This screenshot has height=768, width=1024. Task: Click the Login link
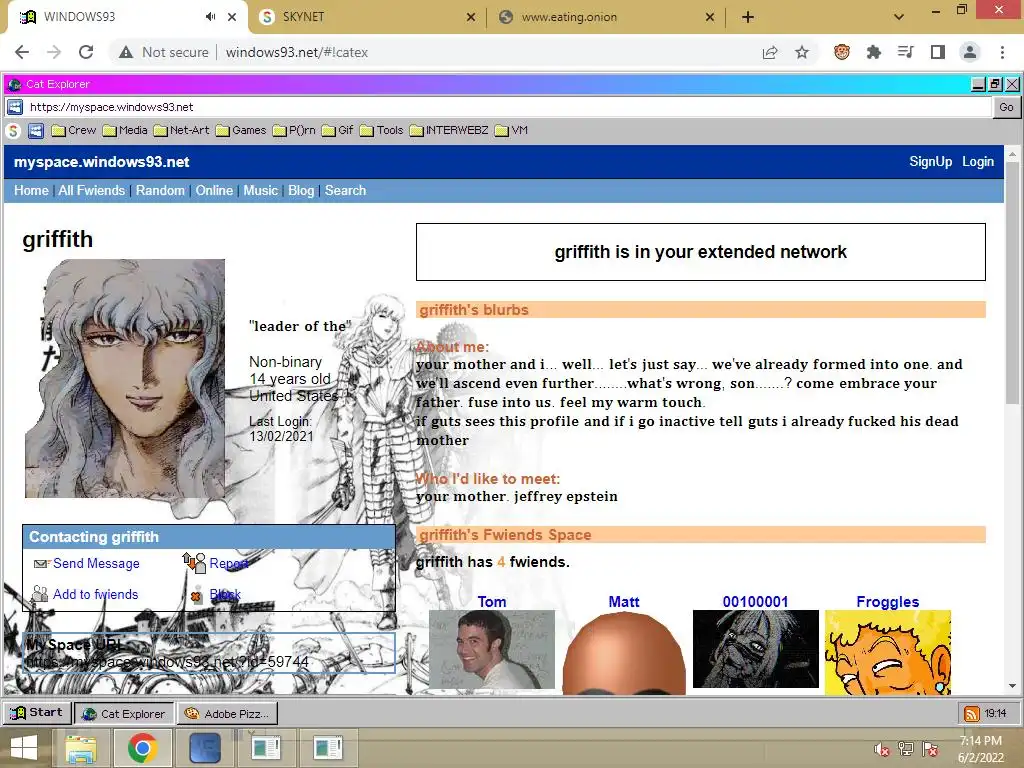978,161
